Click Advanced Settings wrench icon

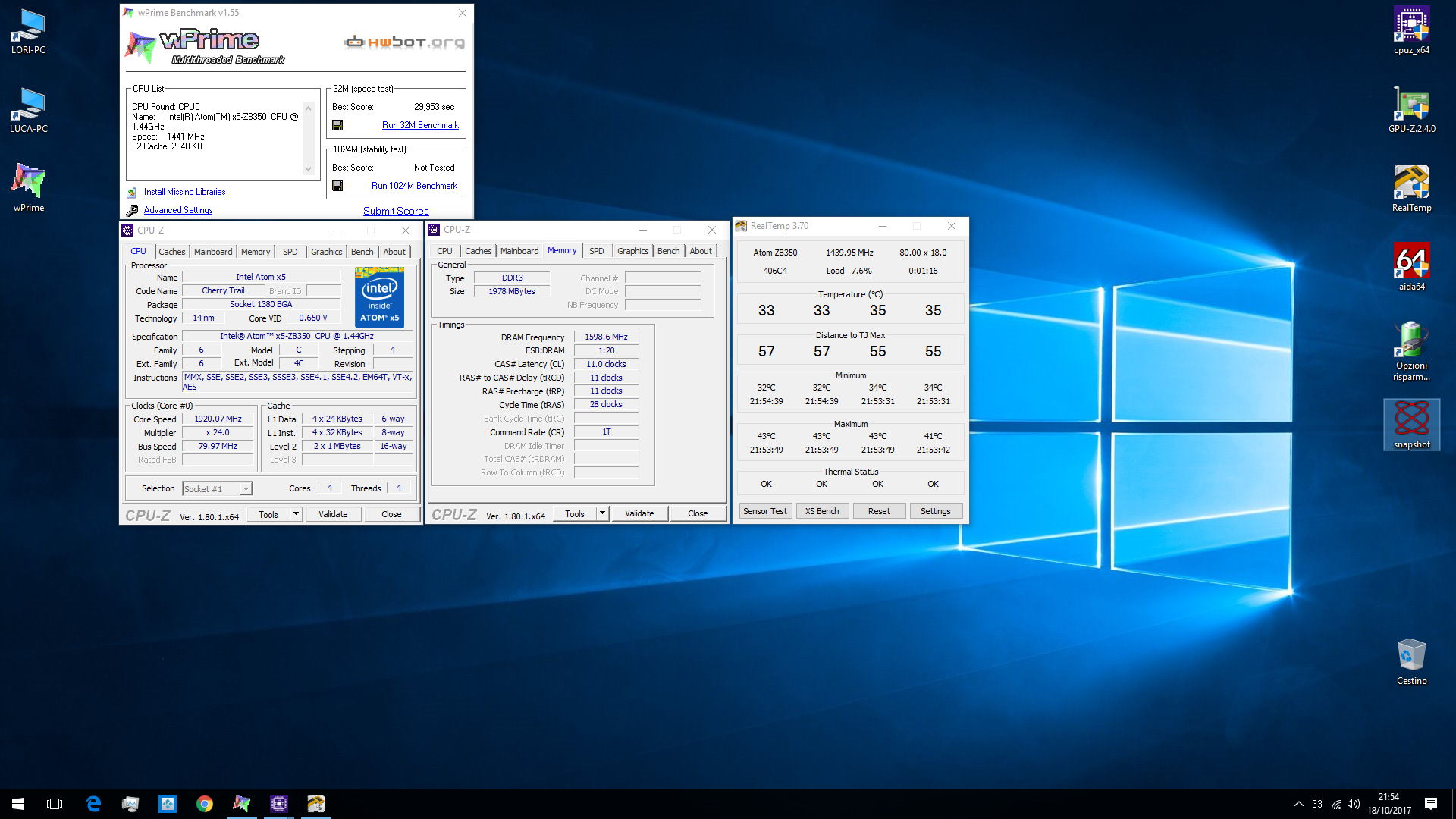click(132, 210)
